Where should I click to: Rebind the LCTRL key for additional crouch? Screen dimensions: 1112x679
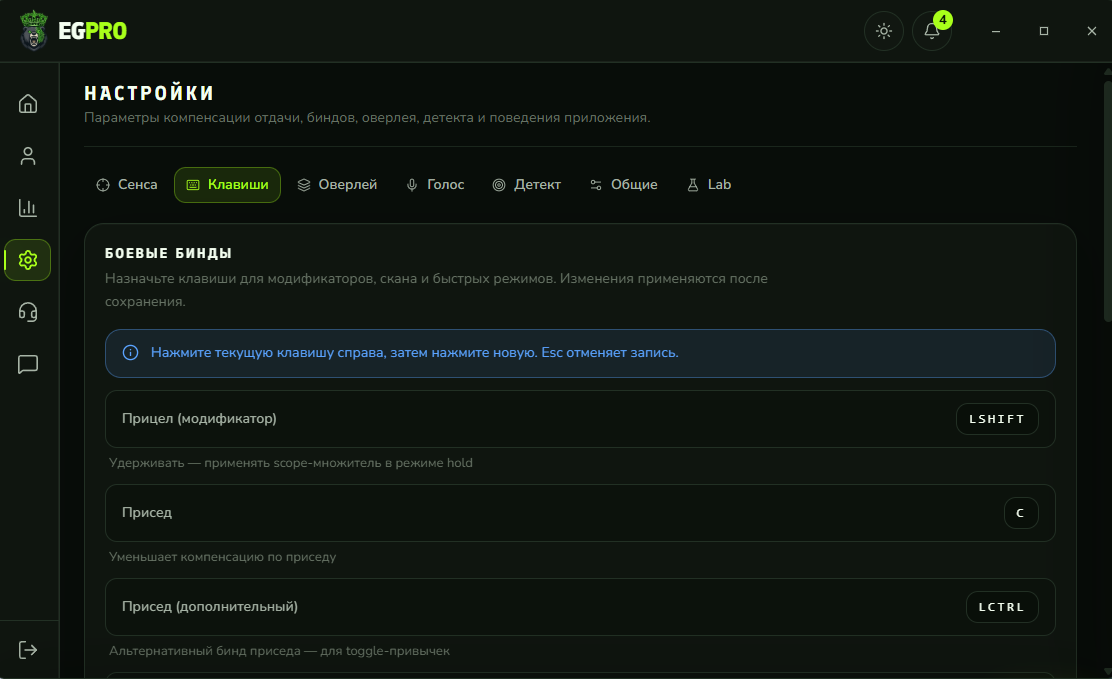click(x=1002, y=607)
